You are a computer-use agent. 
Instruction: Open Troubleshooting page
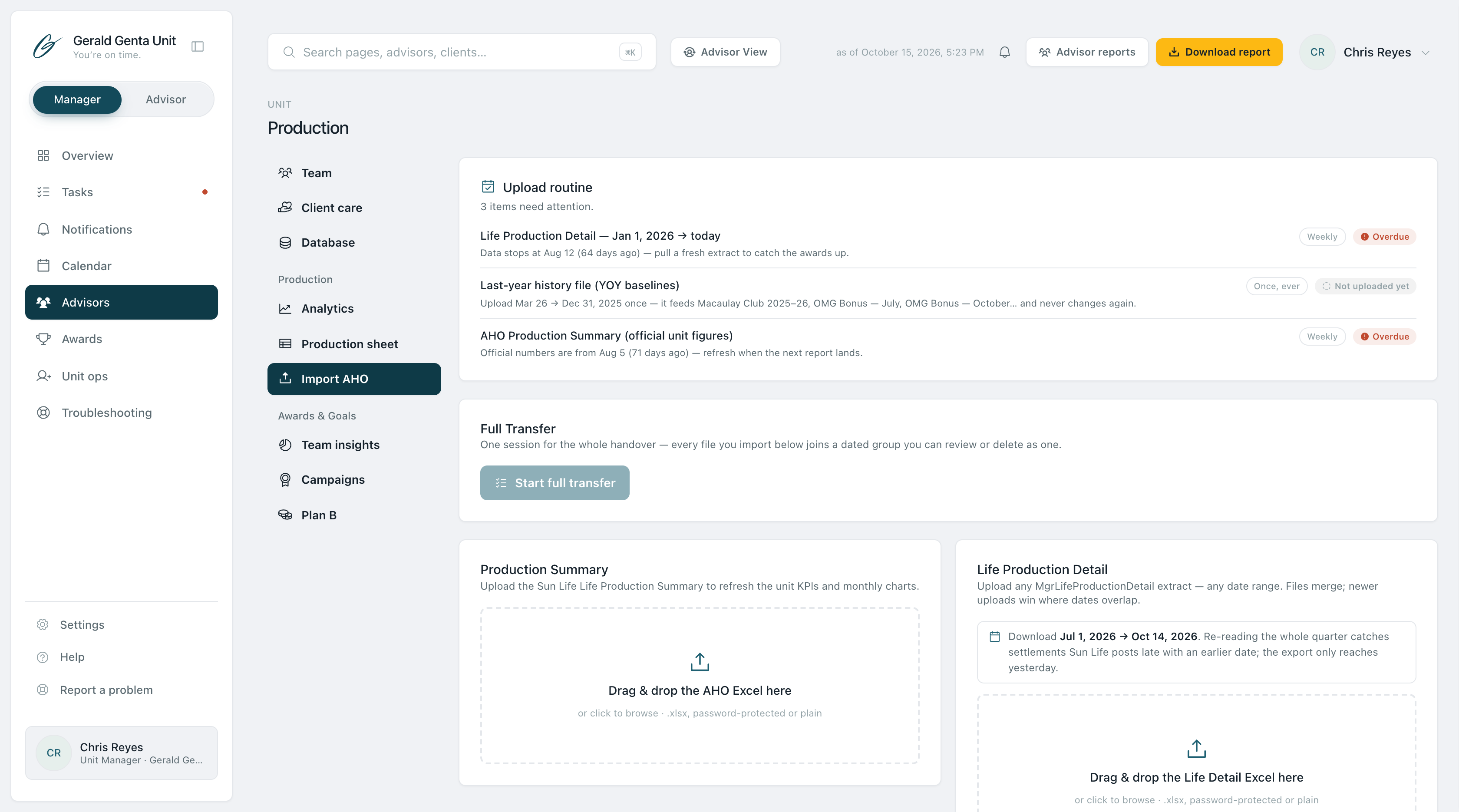[x=121, y=412]
